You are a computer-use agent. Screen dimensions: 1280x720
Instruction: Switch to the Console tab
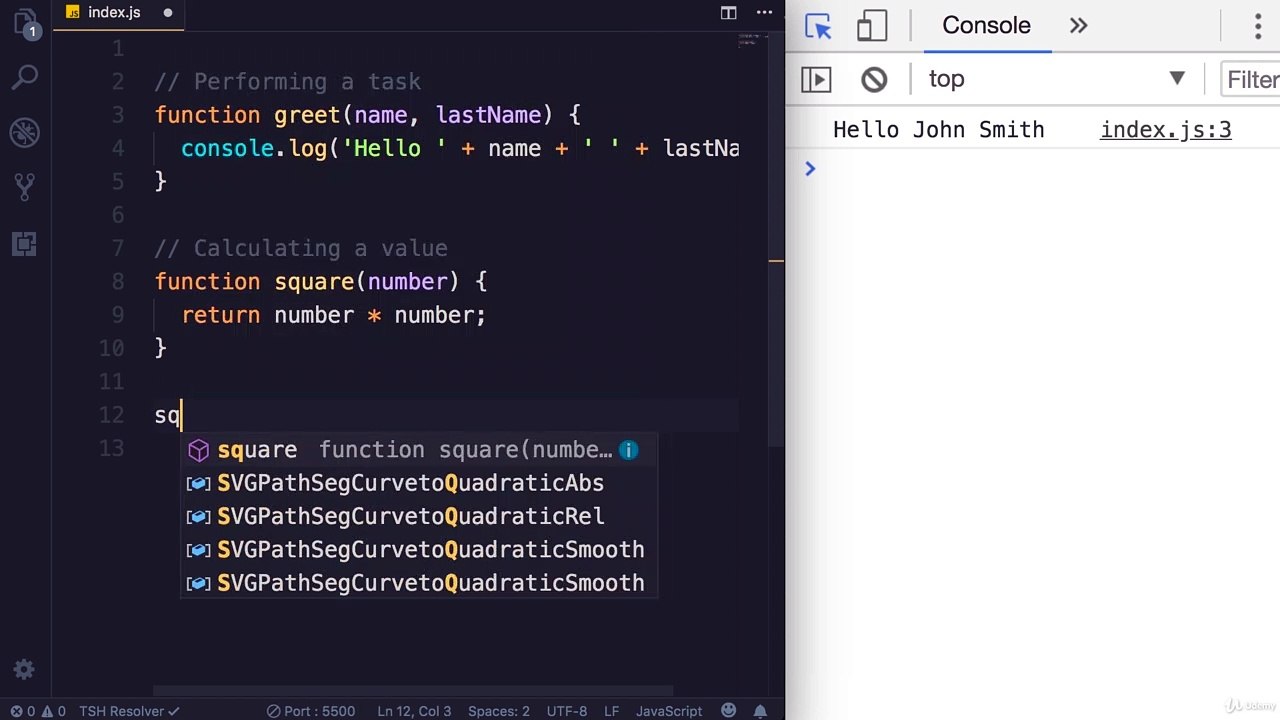pos(986,26)
